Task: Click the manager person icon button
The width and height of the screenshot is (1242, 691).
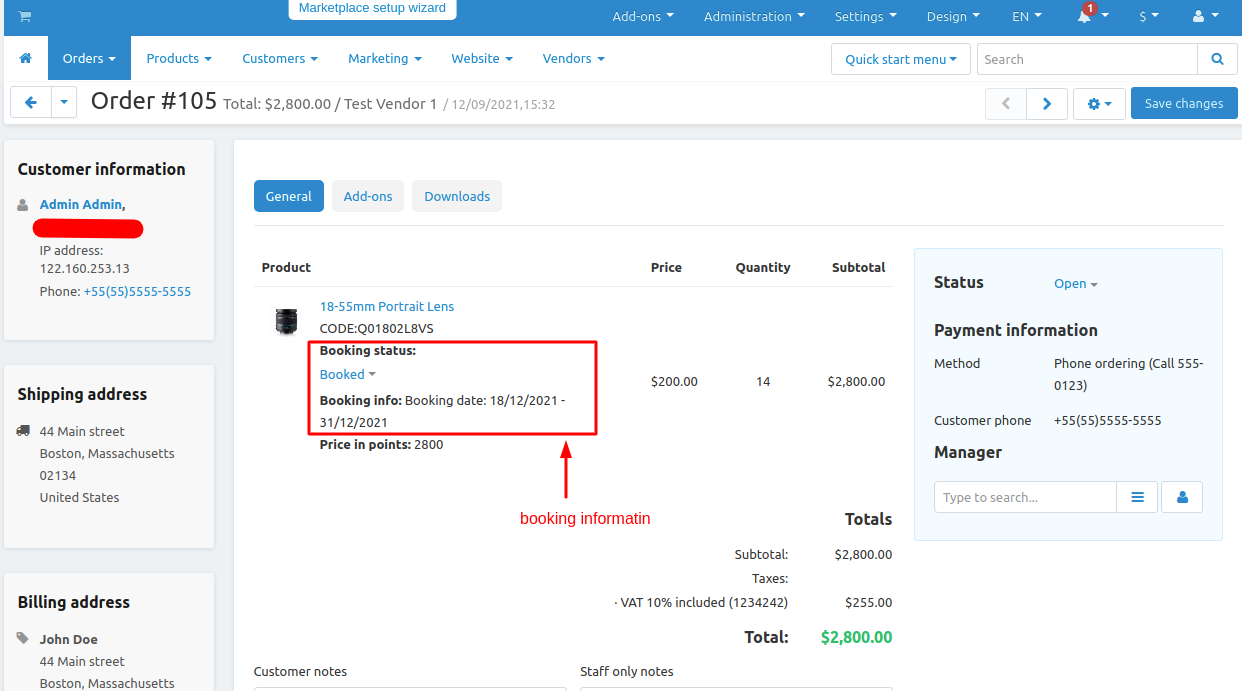Action: pos(1182,497)
